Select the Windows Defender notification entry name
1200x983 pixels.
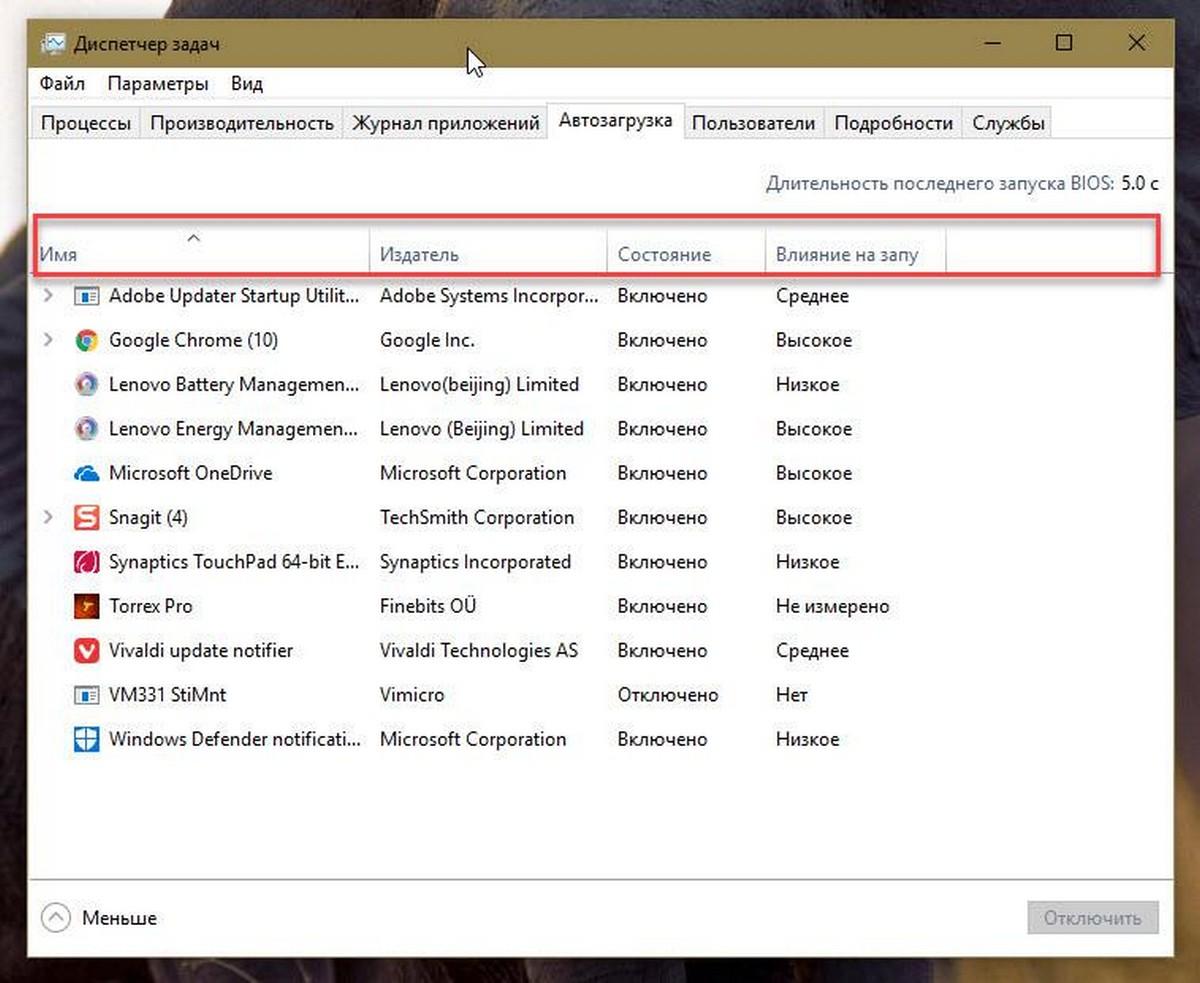click(235, 739)
